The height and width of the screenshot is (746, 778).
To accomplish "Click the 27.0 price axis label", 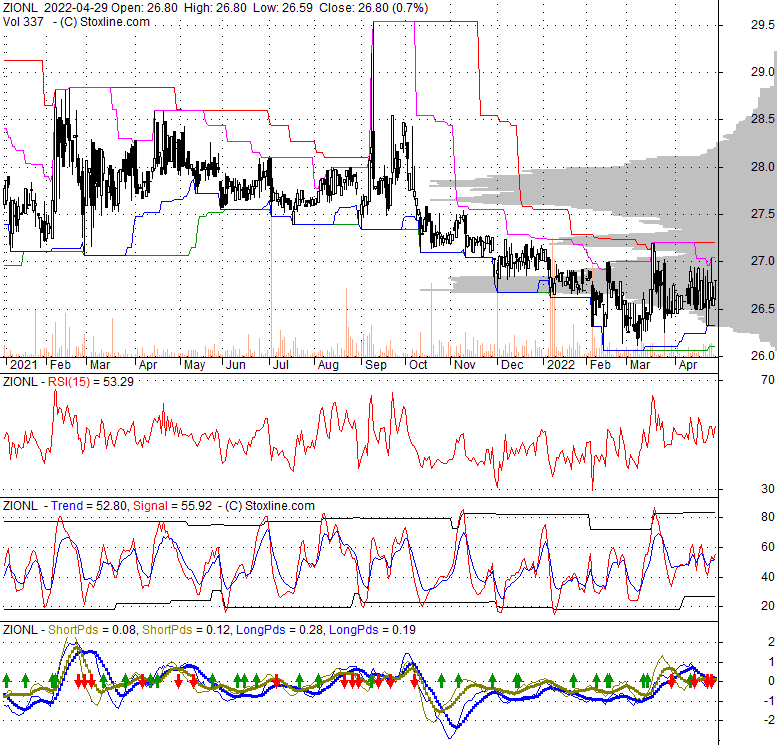I will pos(762,261).
